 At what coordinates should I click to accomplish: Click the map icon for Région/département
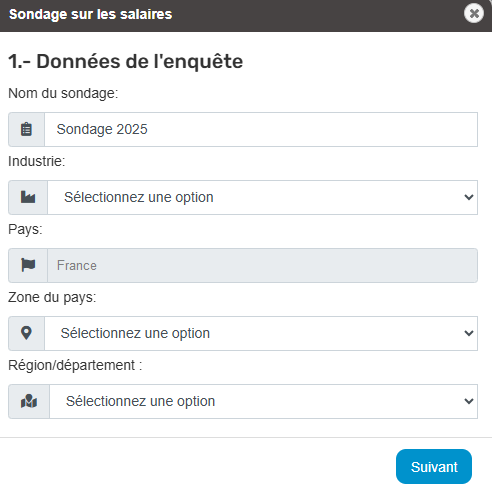coord(29,401)
